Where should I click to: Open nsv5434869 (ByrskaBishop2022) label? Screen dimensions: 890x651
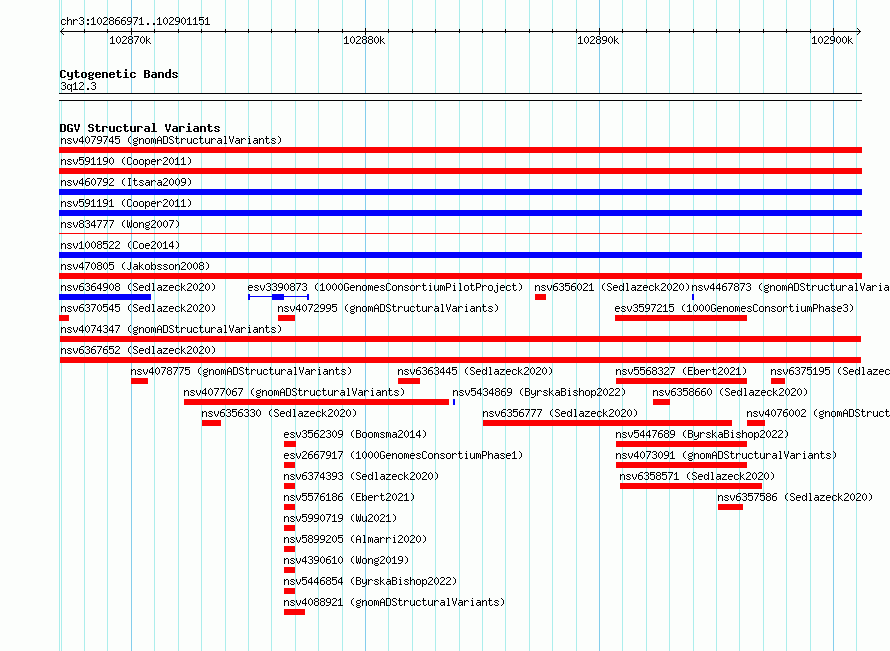(x=539, y=392)
